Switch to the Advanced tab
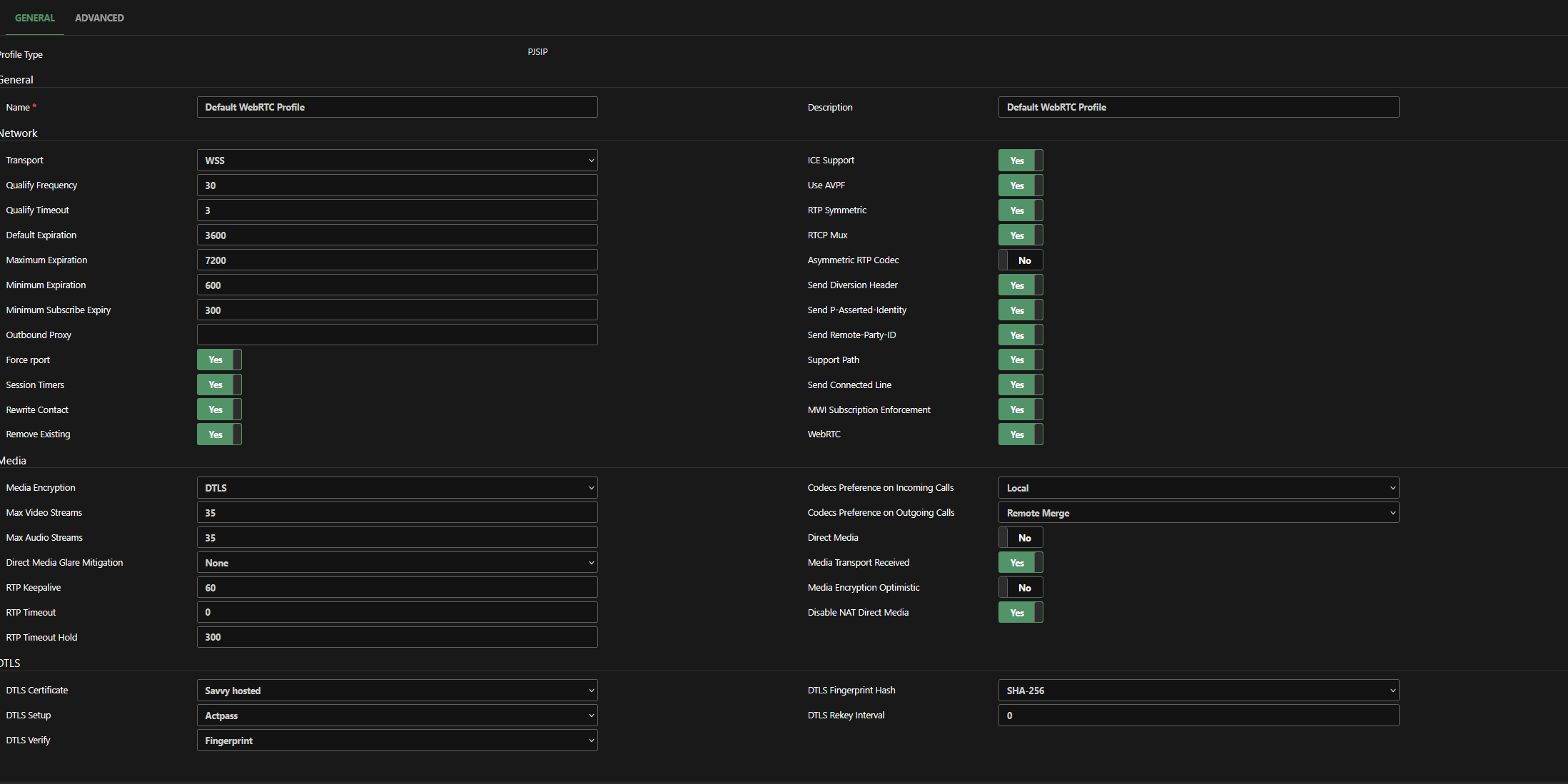This screenshot has width=1568, height=784. [99, 18]
